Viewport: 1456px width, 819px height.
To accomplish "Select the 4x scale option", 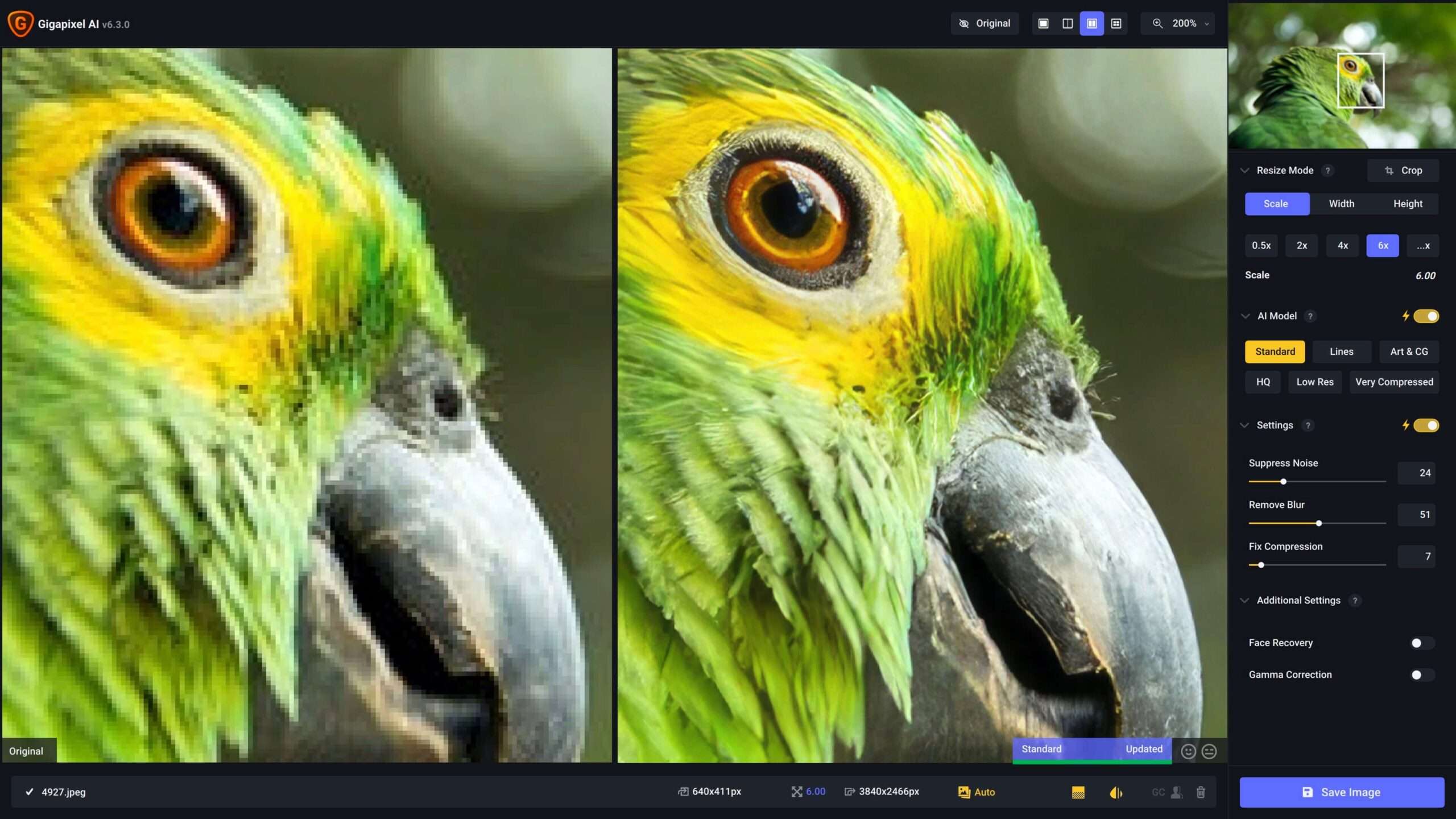I will pyautogui.click(x=1342, y=245).
